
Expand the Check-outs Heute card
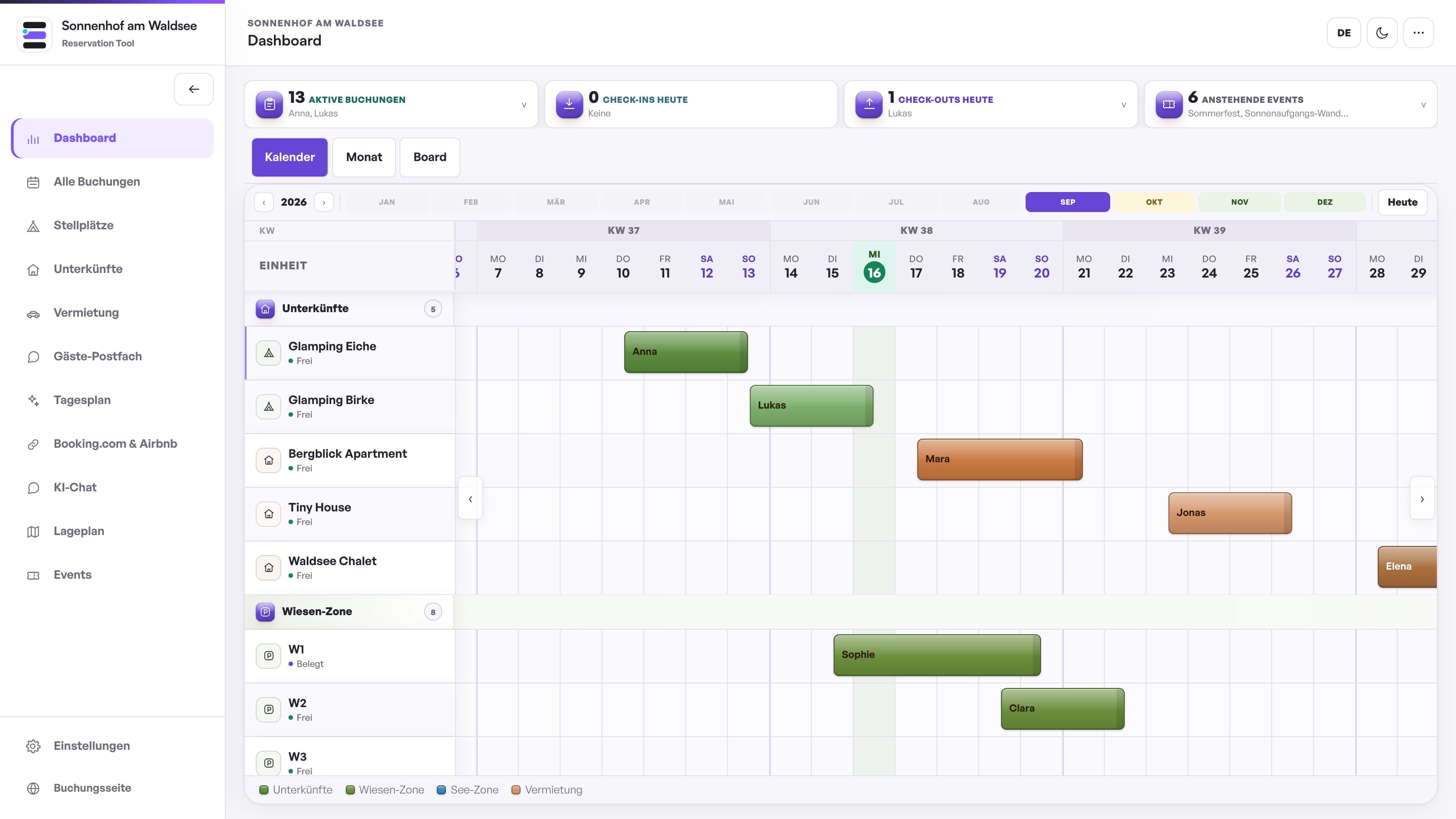click(990, 105)
